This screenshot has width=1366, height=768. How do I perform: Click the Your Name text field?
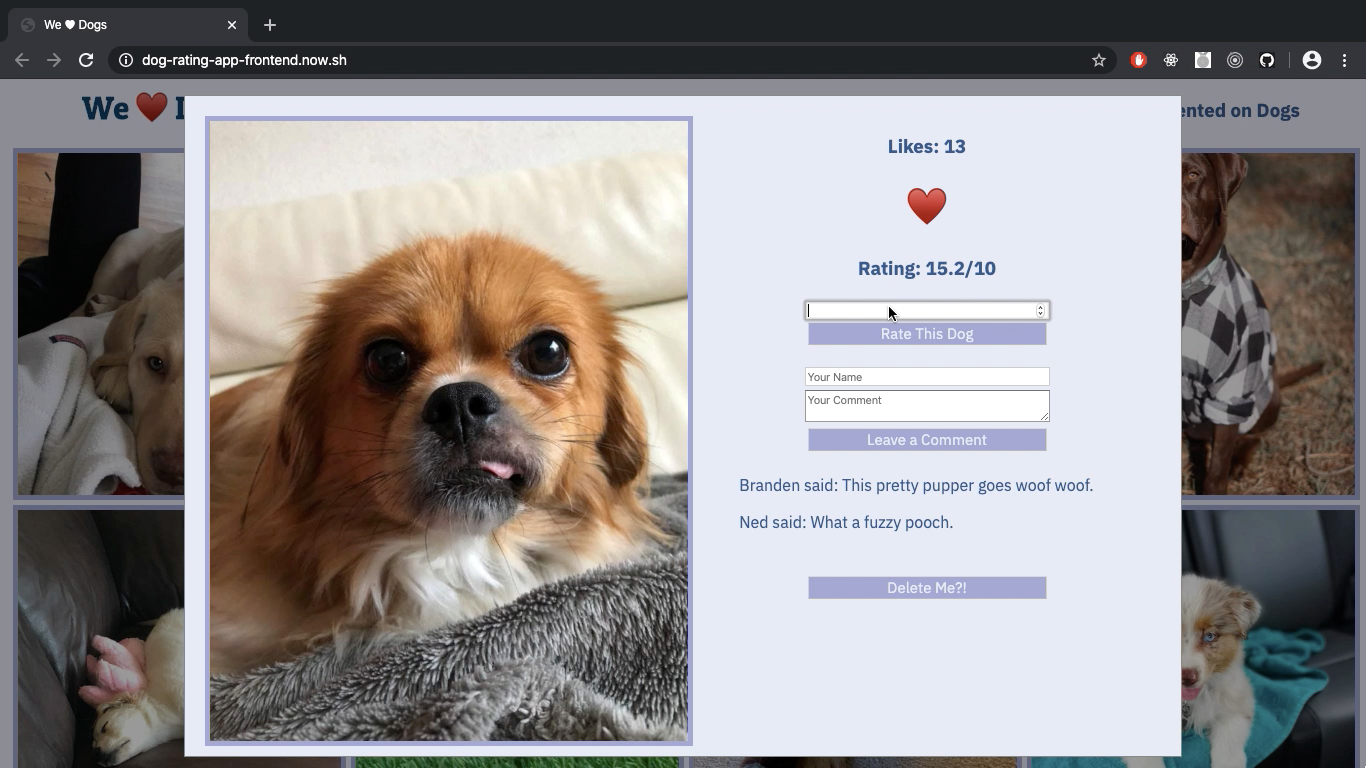(x=927, y=377)
